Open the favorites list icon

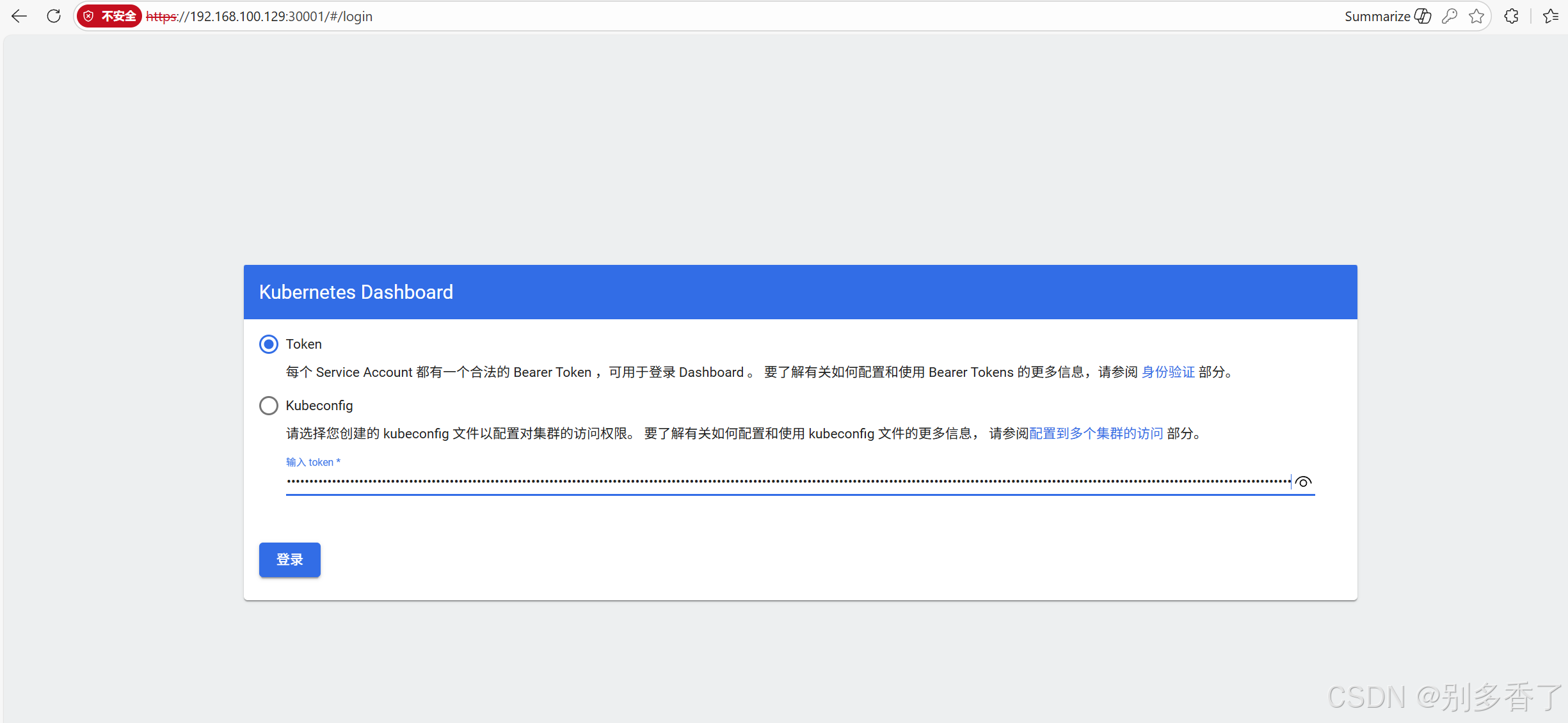tap(1551, 16)
